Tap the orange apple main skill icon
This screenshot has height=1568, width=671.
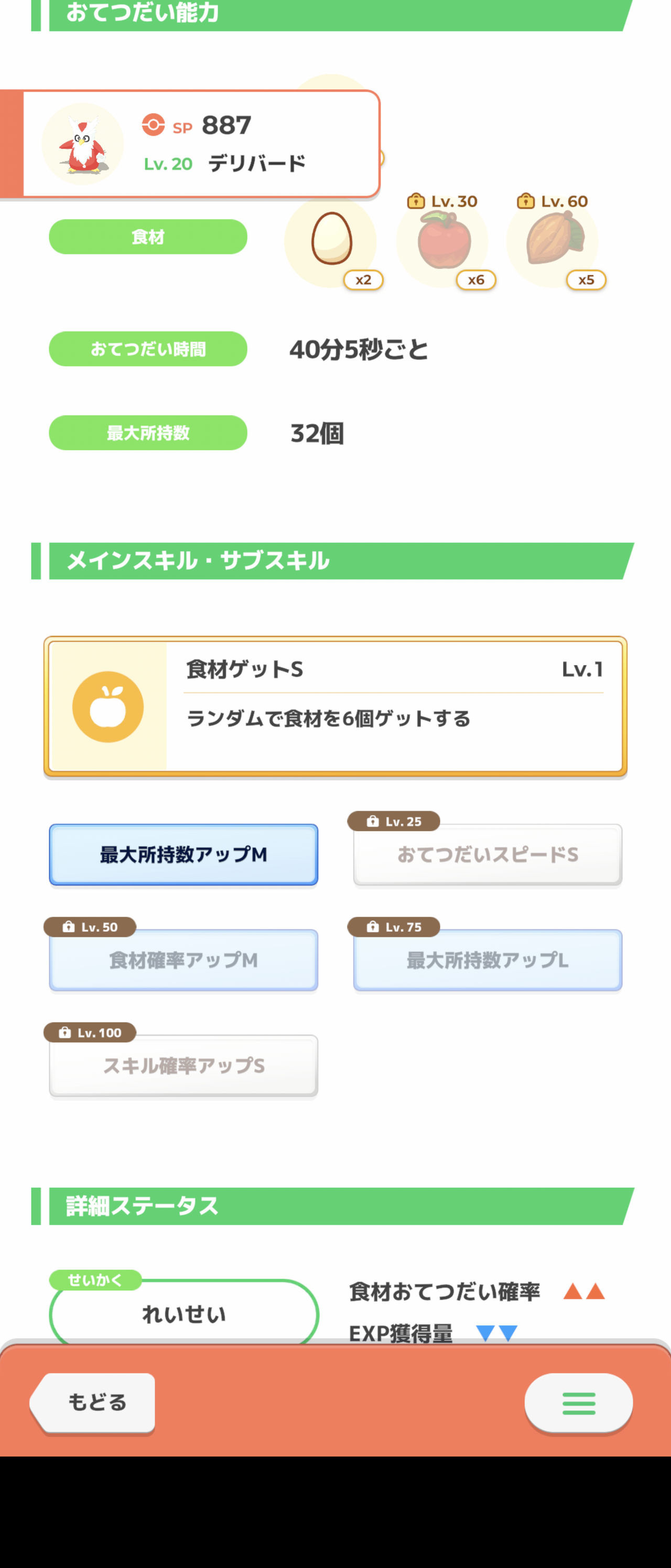click(107, 707)
